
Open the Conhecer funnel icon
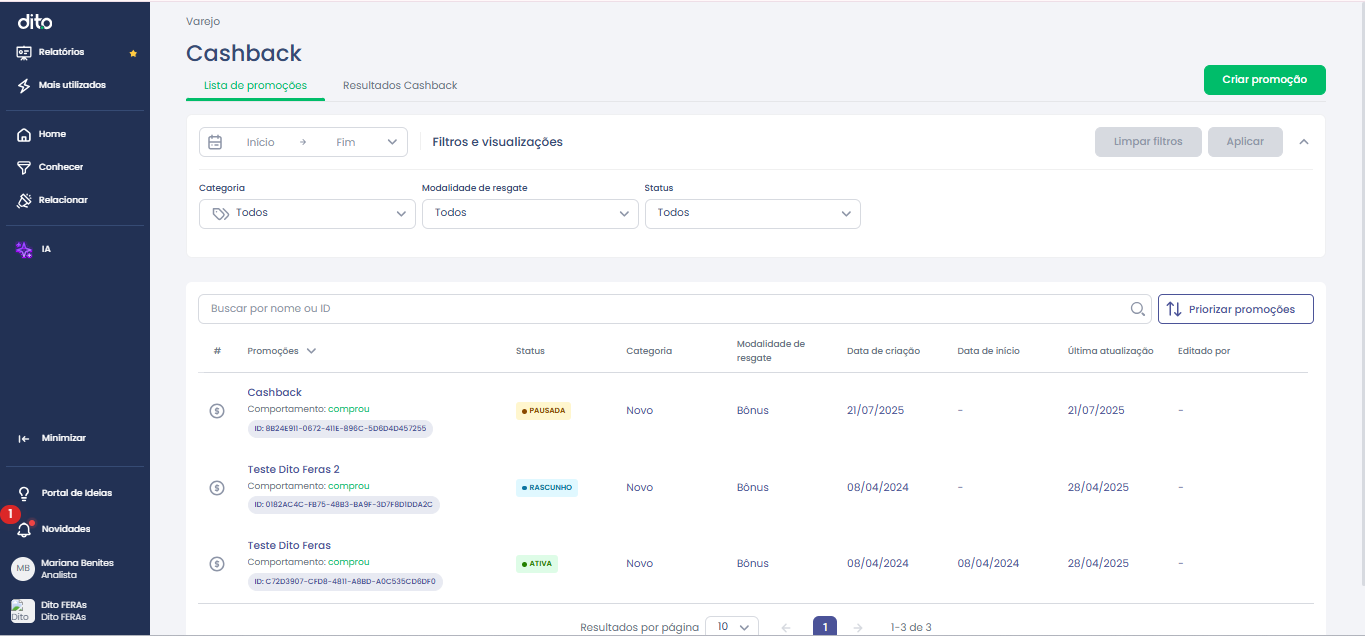(x=24, y=167)
